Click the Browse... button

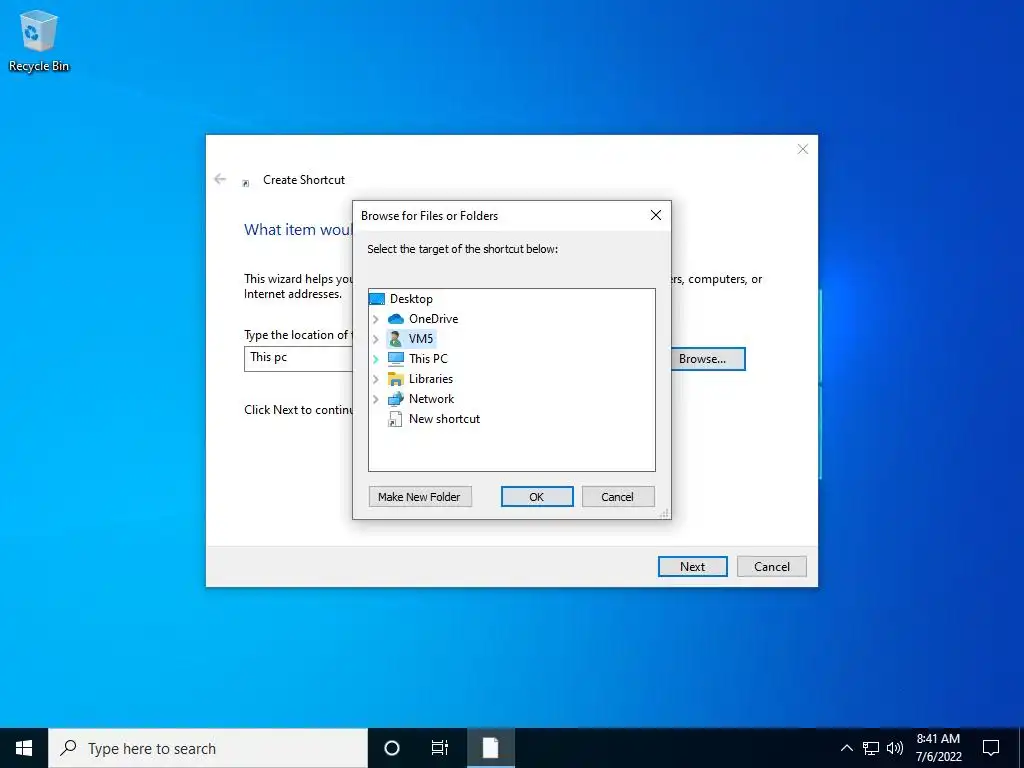(x=708, y=359)
